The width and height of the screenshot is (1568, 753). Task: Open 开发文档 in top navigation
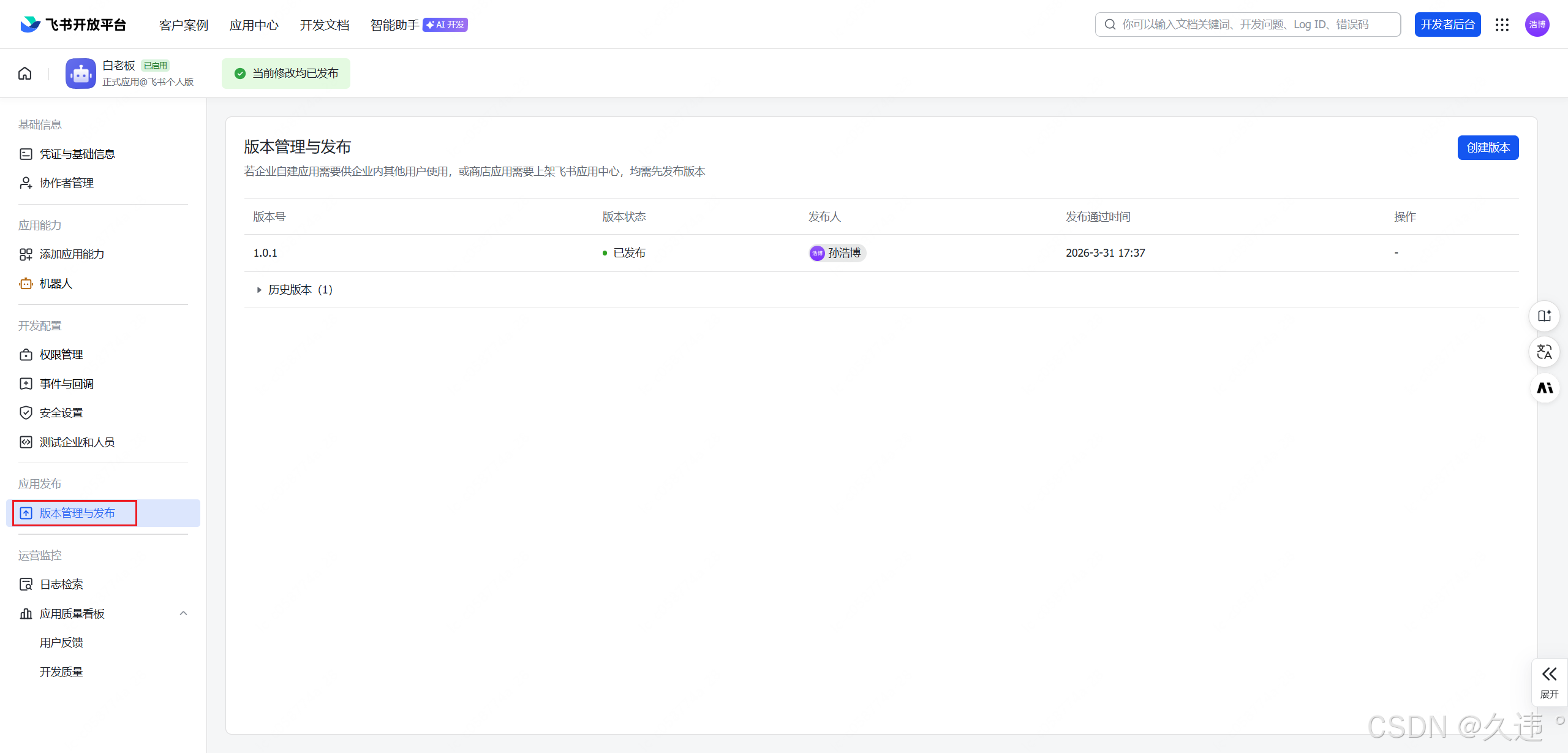[x=324, y=25]
